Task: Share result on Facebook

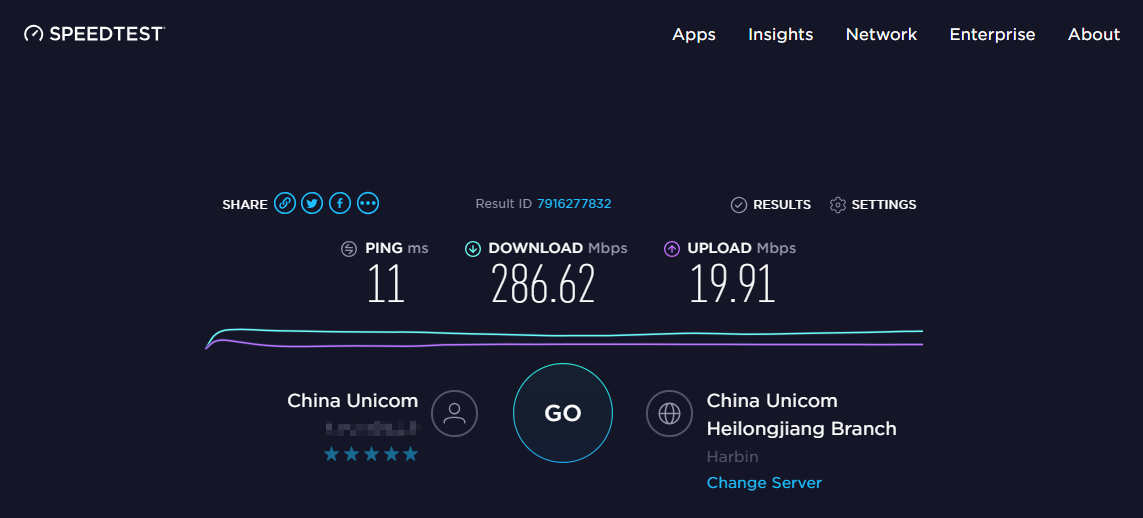Action: 340,203
